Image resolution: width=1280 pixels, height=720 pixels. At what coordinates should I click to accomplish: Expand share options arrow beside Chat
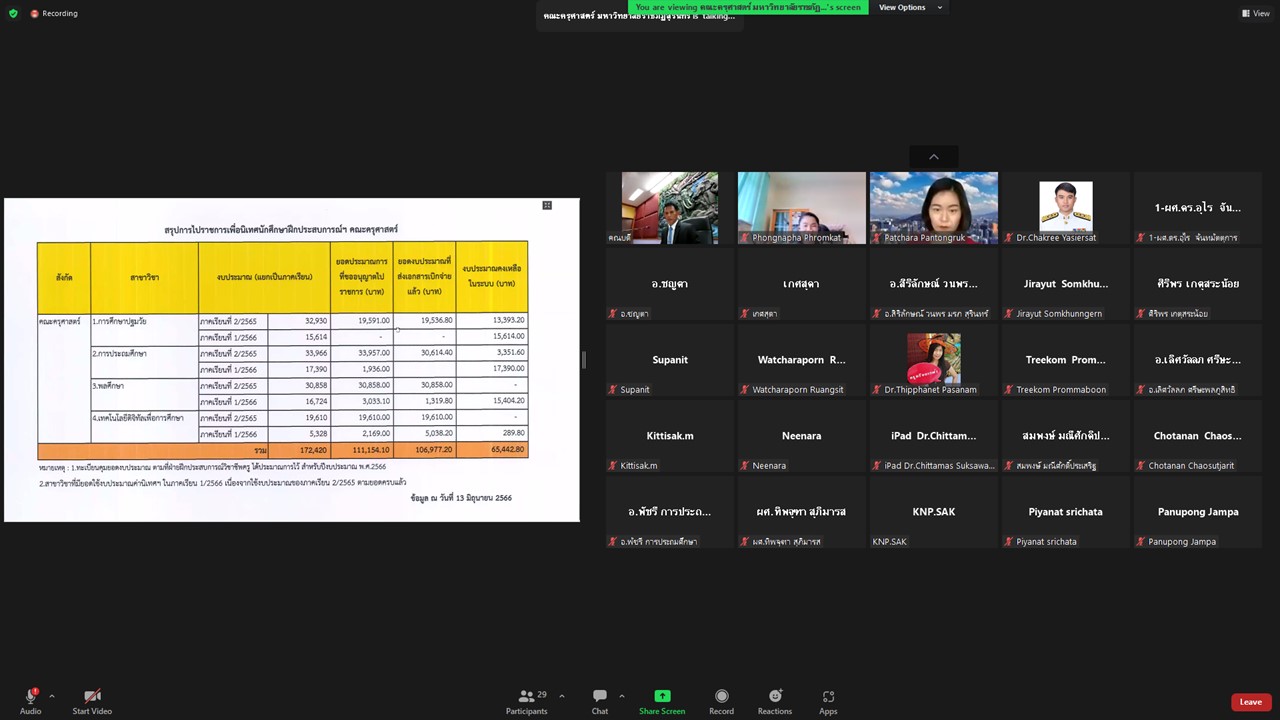(621, 696)
